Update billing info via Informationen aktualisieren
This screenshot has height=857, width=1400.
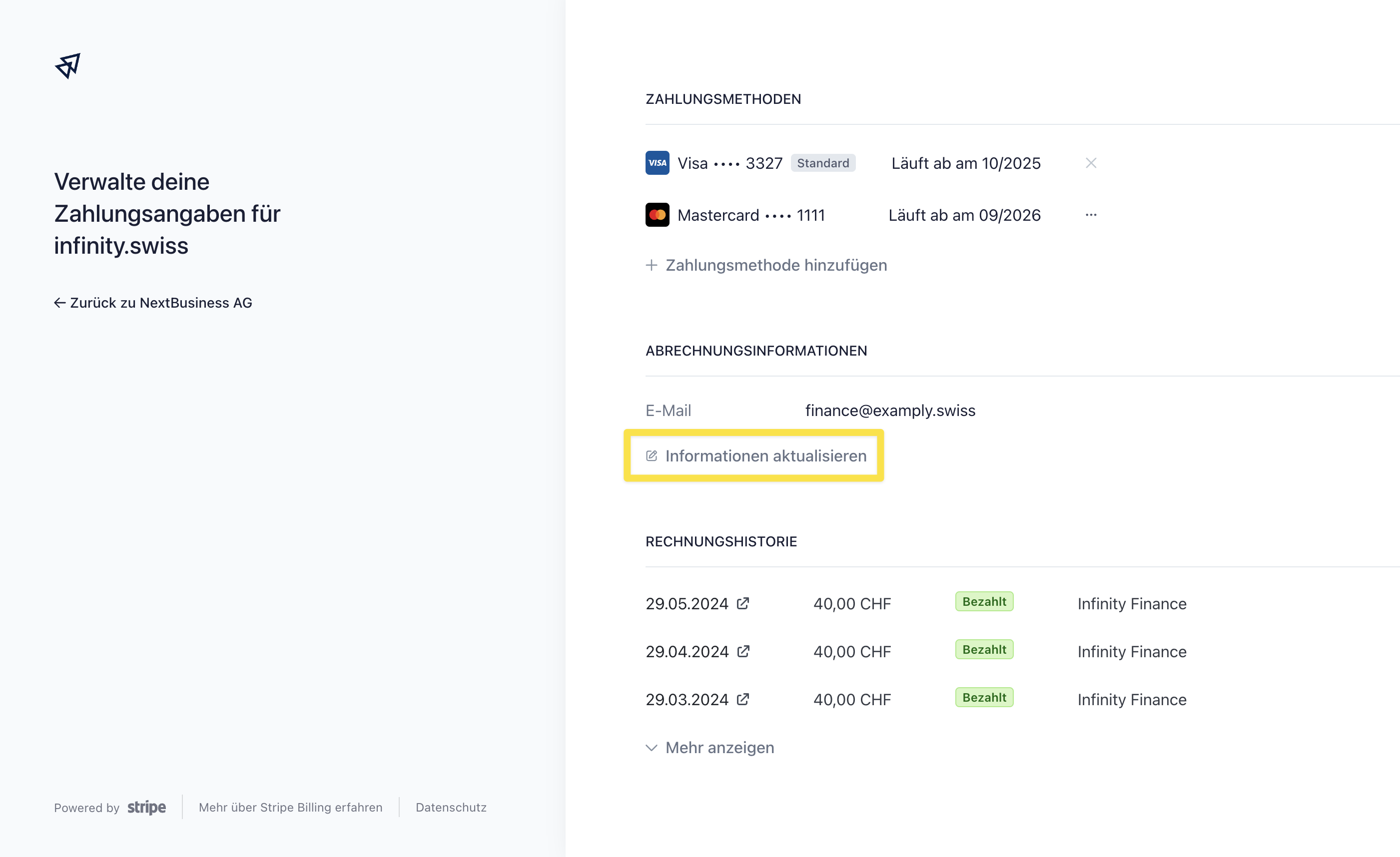click(755, 455)
